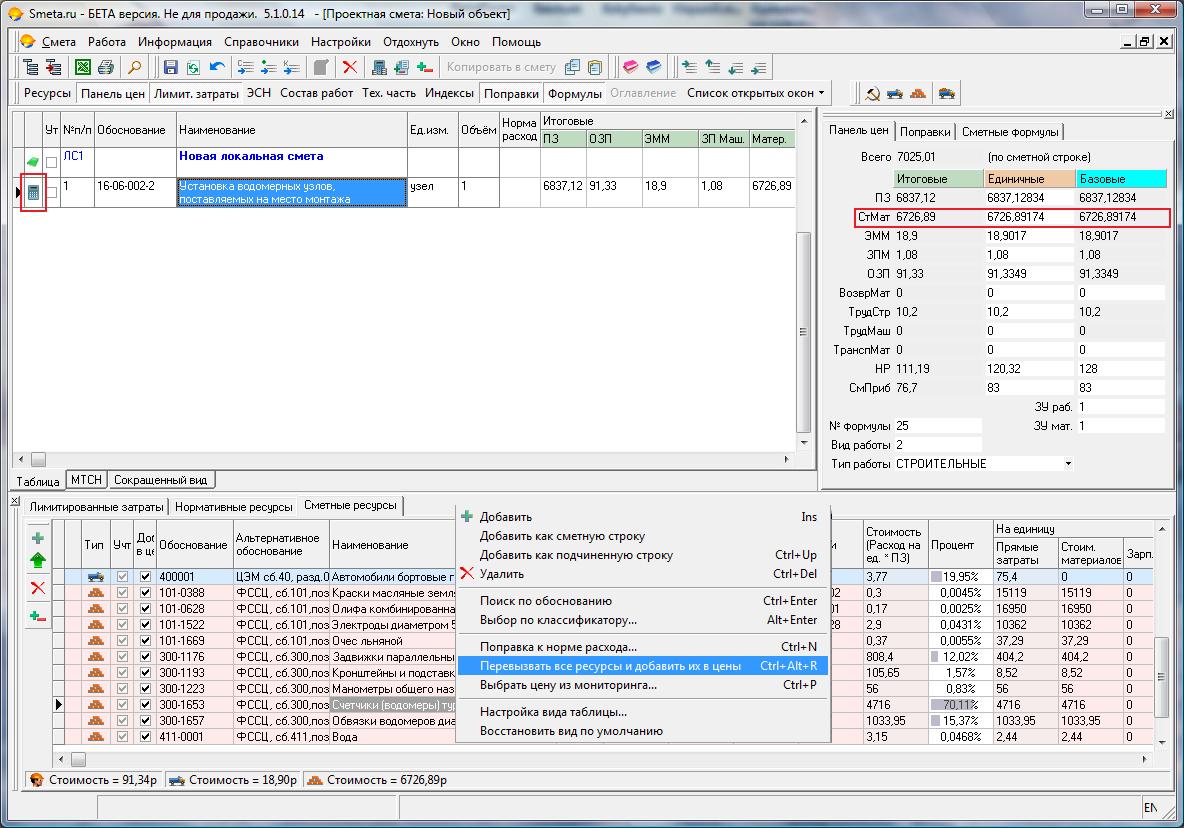Screen dimensions: 1184x828
Task: Click the blue floppy disk save icon
Action: tap(171, 68)
